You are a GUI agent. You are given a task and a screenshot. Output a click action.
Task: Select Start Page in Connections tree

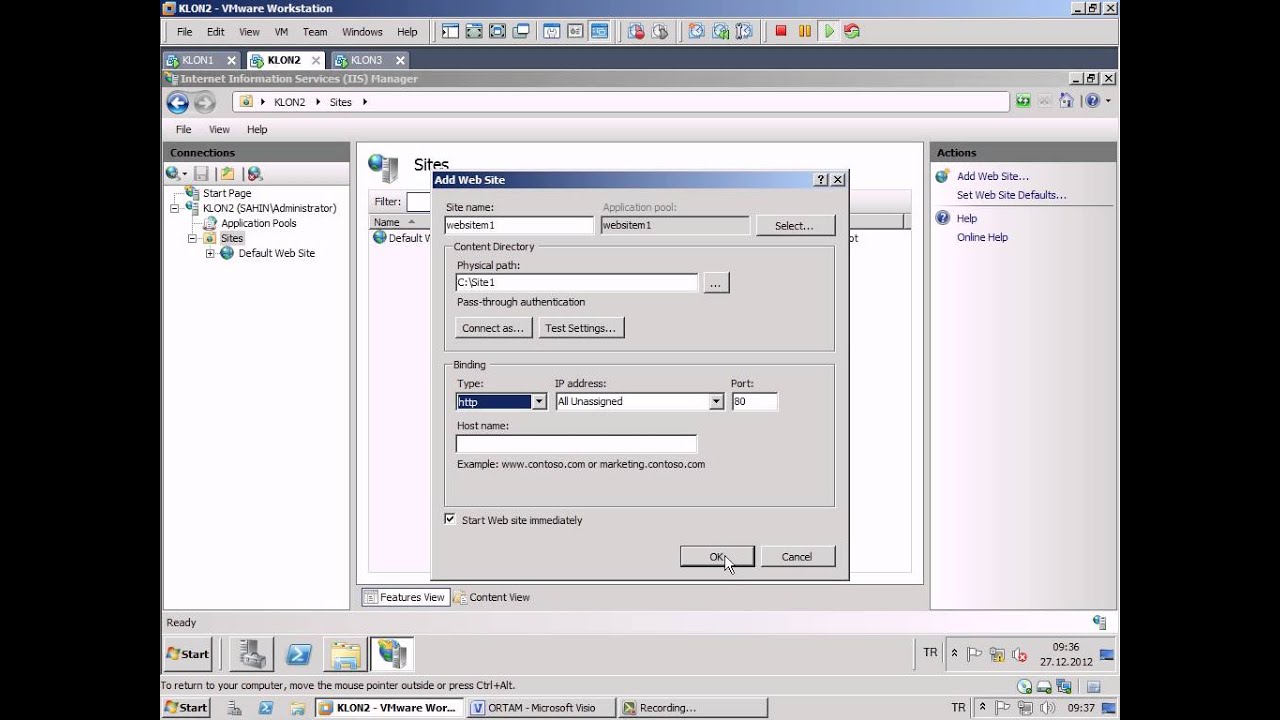coord(227,193)
